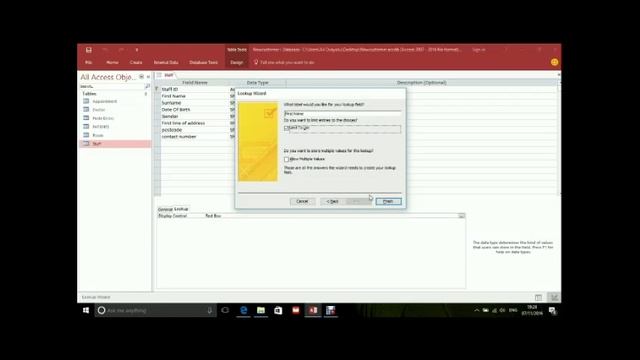The height and width of the screenshot is (360, 640).
Task: Open the Design ribbon tab
Action: pos(237,62)
